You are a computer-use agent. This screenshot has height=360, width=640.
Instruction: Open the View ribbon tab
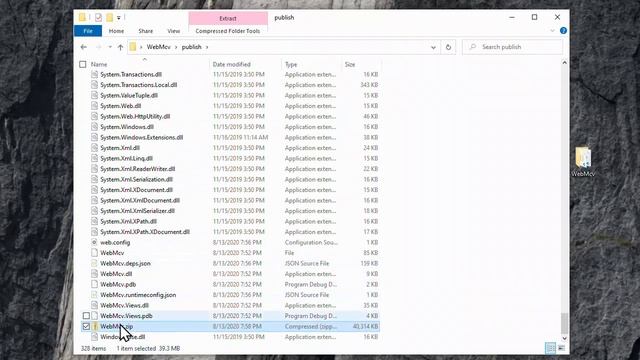173,31
